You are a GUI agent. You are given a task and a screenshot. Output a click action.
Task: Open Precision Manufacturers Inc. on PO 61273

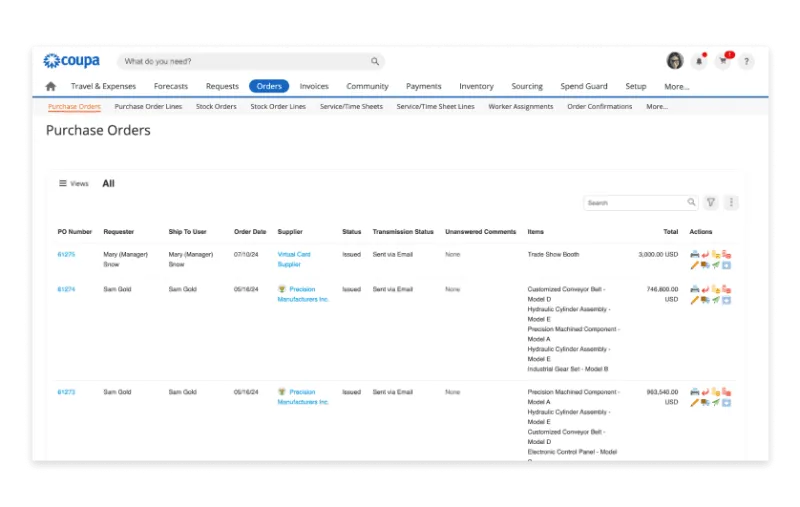[x=303, y=397]
